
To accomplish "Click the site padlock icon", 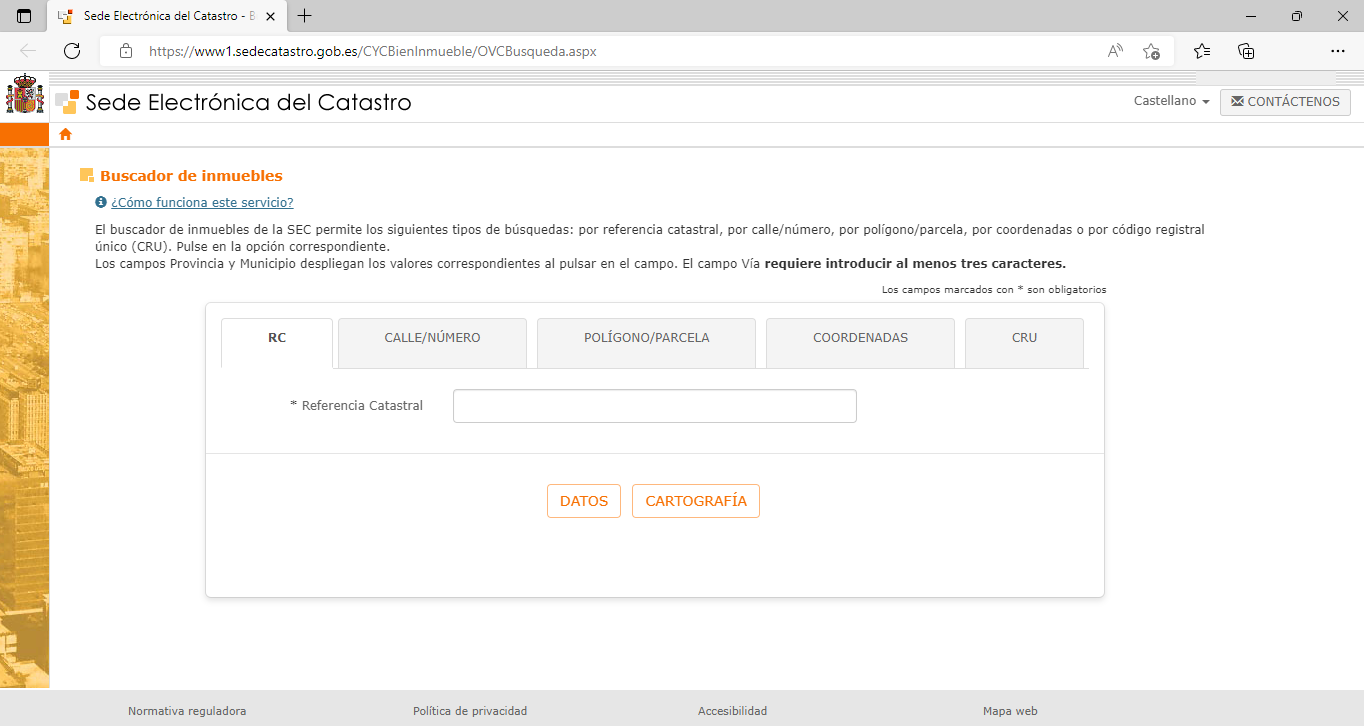I will tap(125, 51).
